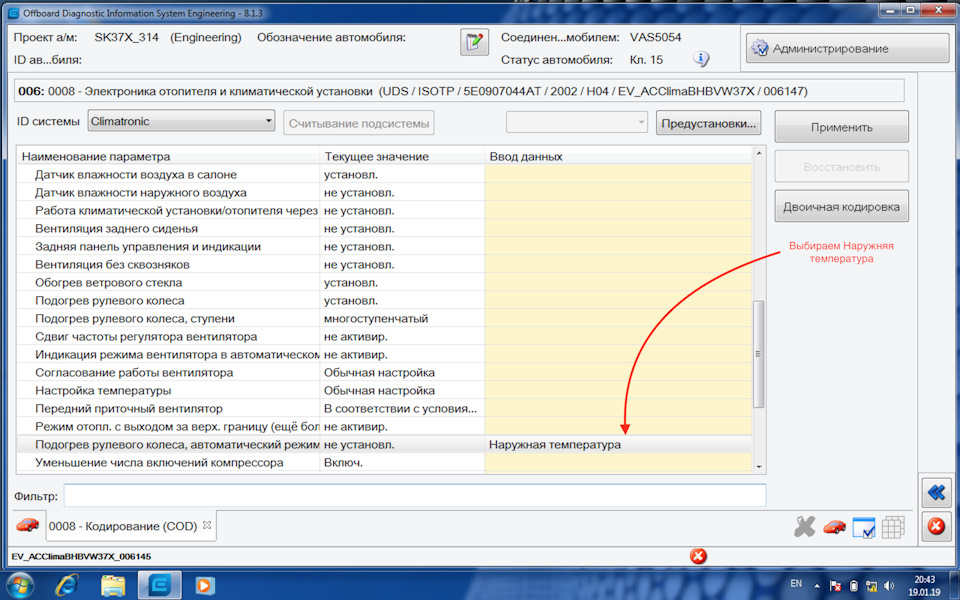This screenshot has height=600, width=960.
Task: Select row Настройка температуры
Action: 384,391
